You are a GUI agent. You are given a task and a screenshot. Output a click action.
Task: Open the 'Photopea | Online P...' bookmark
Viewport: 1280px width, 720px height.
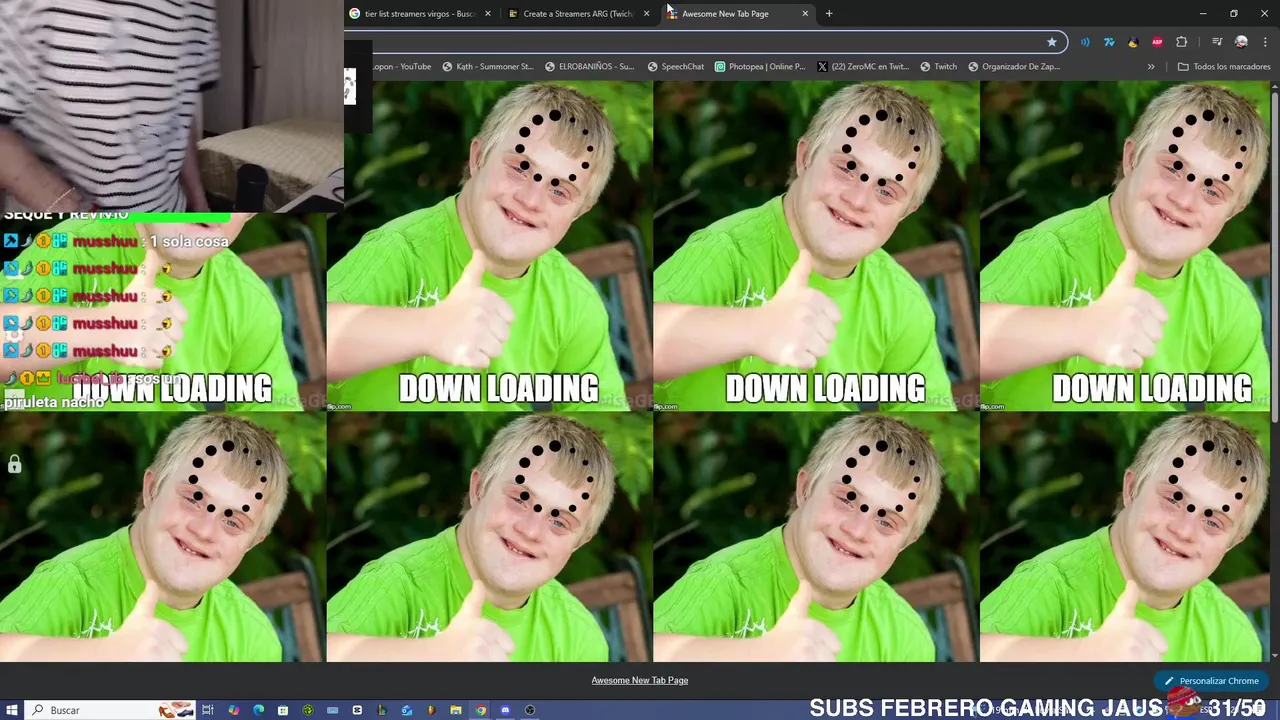(x=760, y=67)
